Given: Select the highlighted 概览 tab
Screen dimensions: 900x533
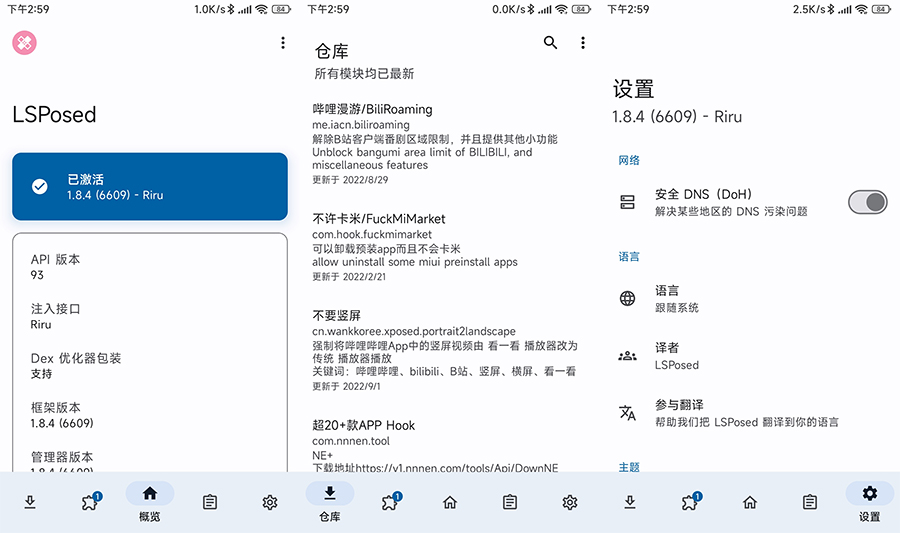Looking at the screenshot, I should (150, 501).
